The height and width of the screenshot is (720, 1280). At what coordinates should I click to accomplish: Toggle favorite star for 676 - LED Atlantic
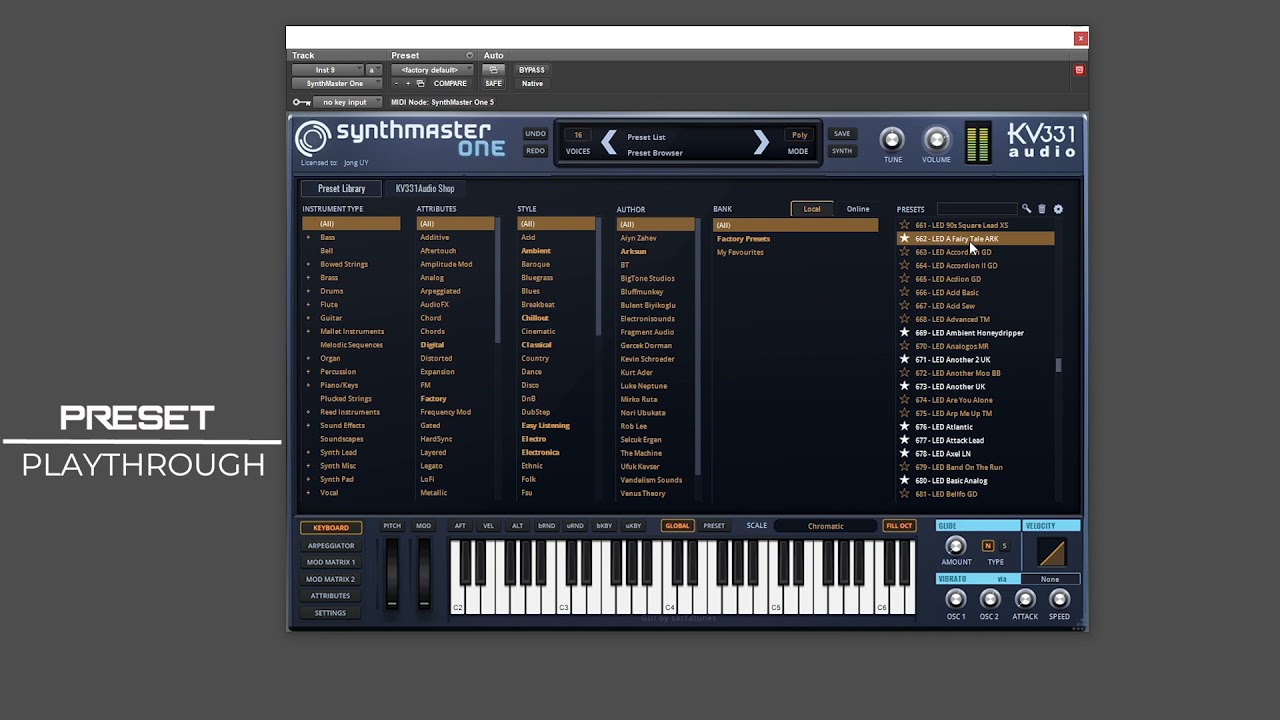tap(904, 427)
